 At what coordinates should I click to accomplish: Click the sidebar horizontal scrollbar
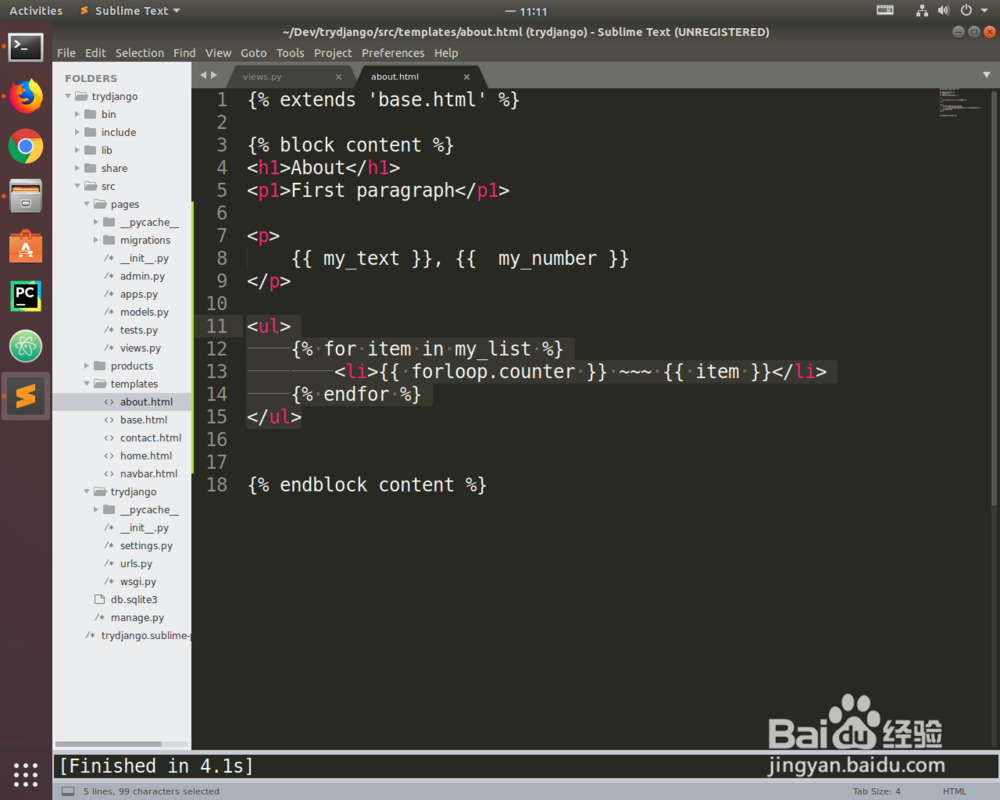(108, 744)
